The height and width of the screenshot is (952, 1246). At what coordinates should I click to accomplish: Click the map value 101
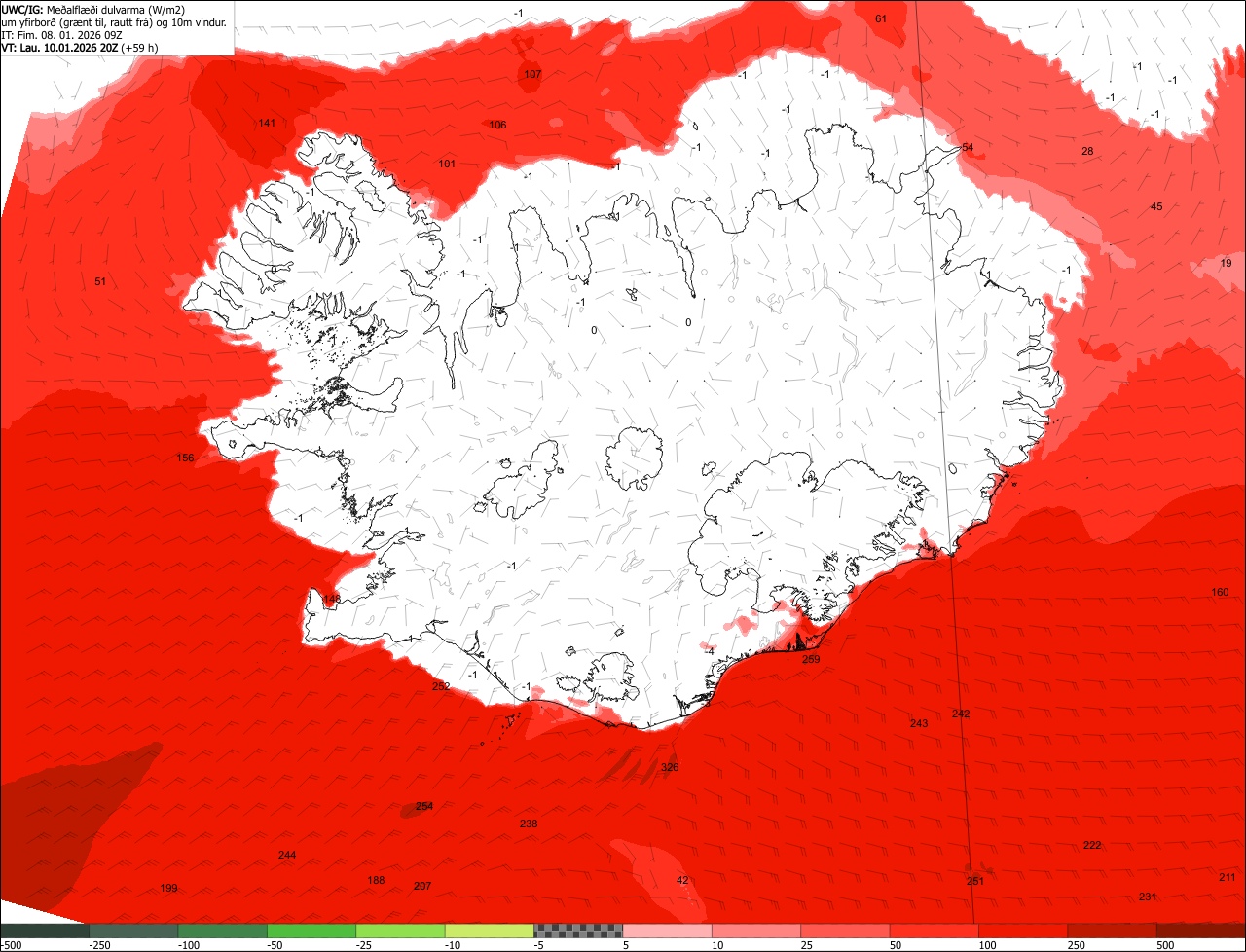pos(447,164)
